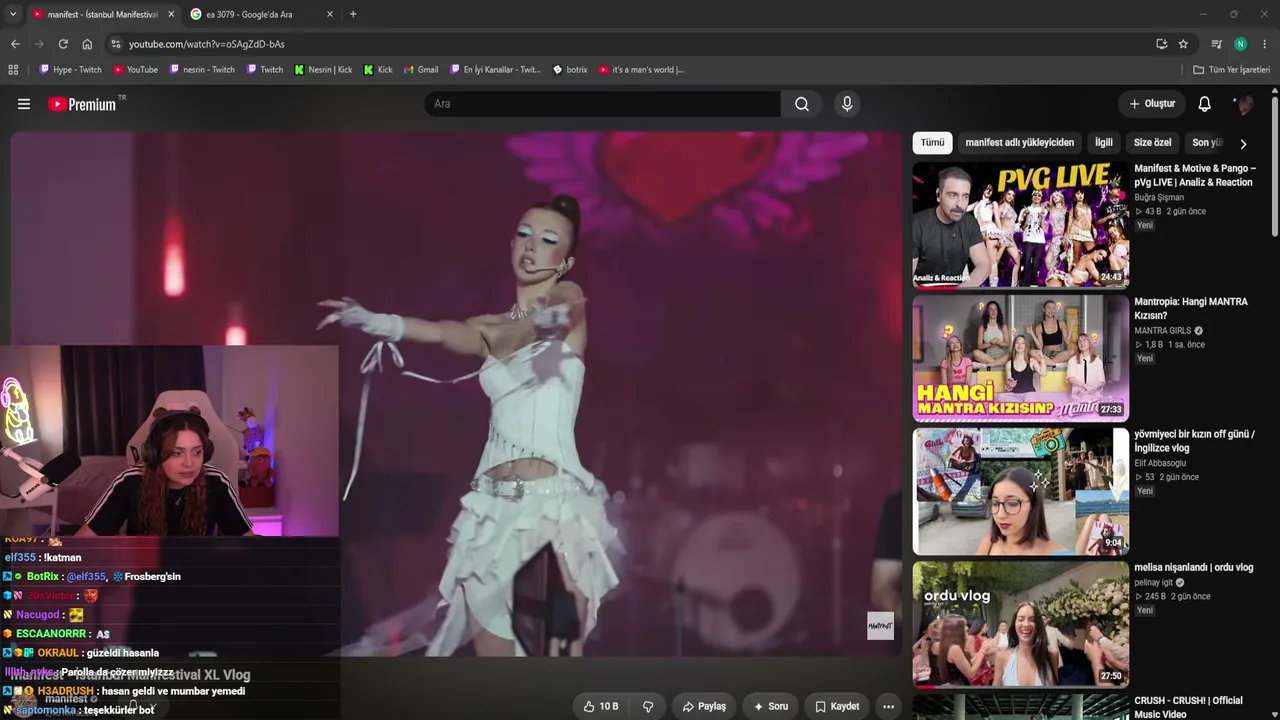The width and height of the screenshot is (1280, 720).
Task: Open the Kick bookmark
Action: tap(378, 70)
